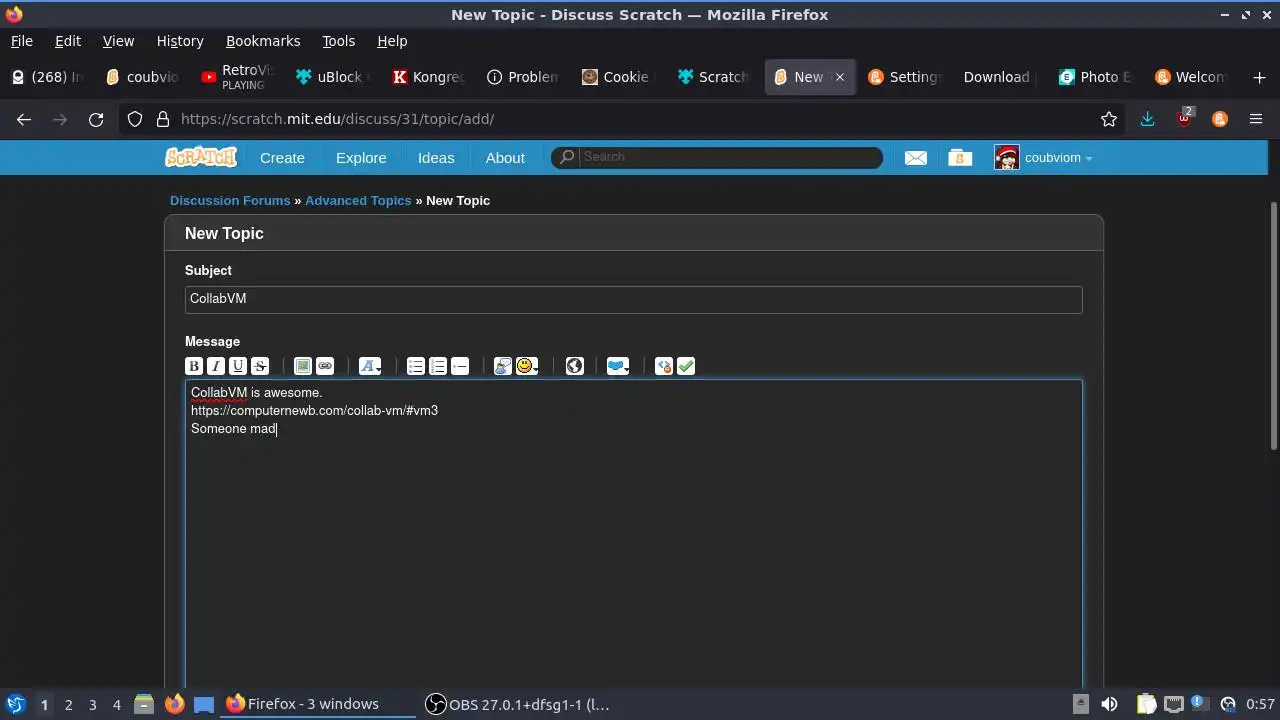This screenshot has height=720, width=1280.
Task: Open the file manager taskbar launcher
Action: [x=143, y=705]
